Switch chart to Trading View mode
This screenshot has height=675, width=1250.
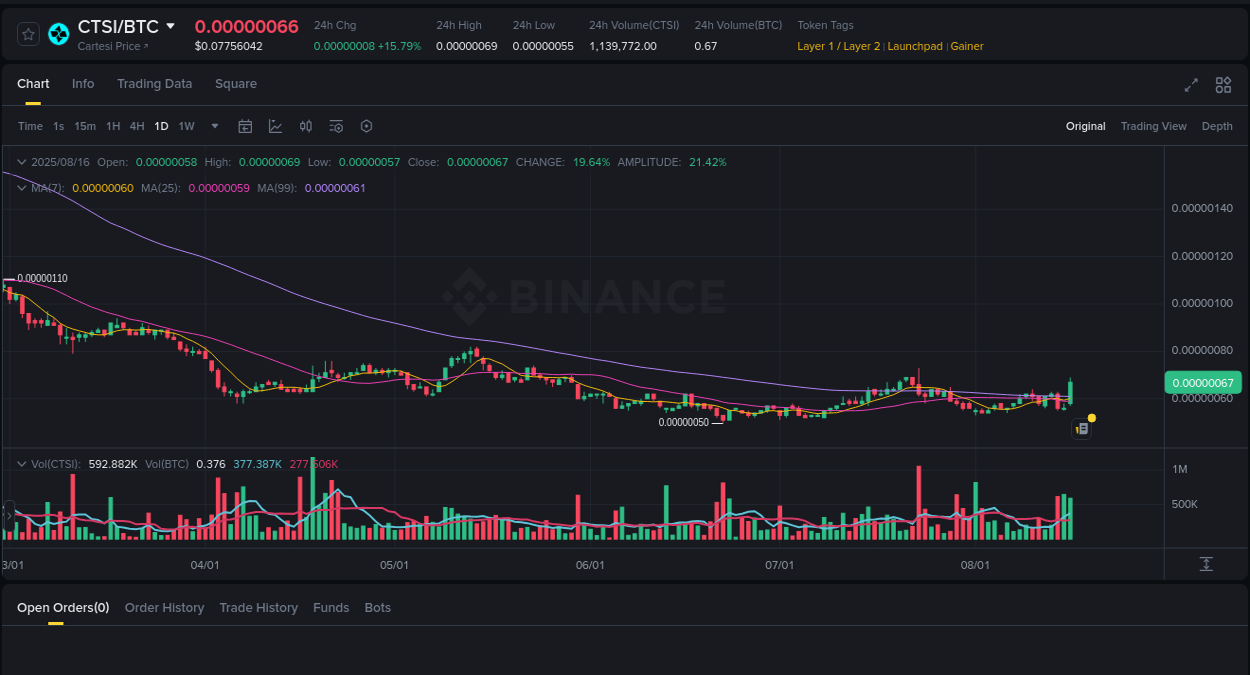click(x=1153, y=126)
